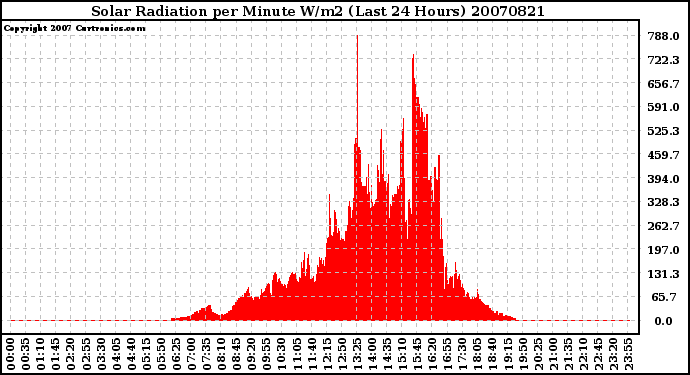Click the 65.7 y-axis label
690x375 pixels.
(x=665, y=298)
